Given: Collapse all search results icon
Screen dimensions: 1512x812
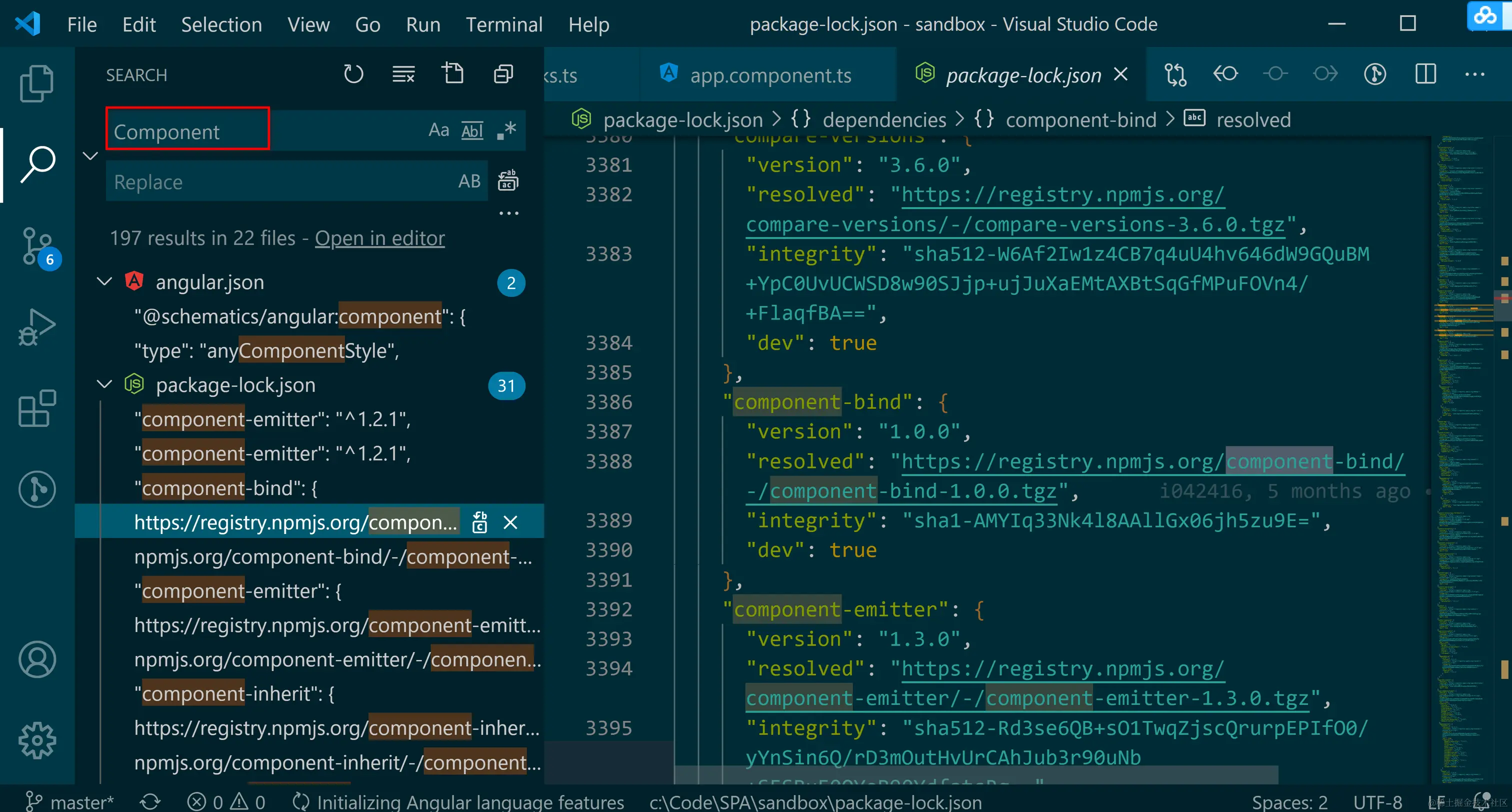Looking at the screenshot, I should click(x=503, y=74).
